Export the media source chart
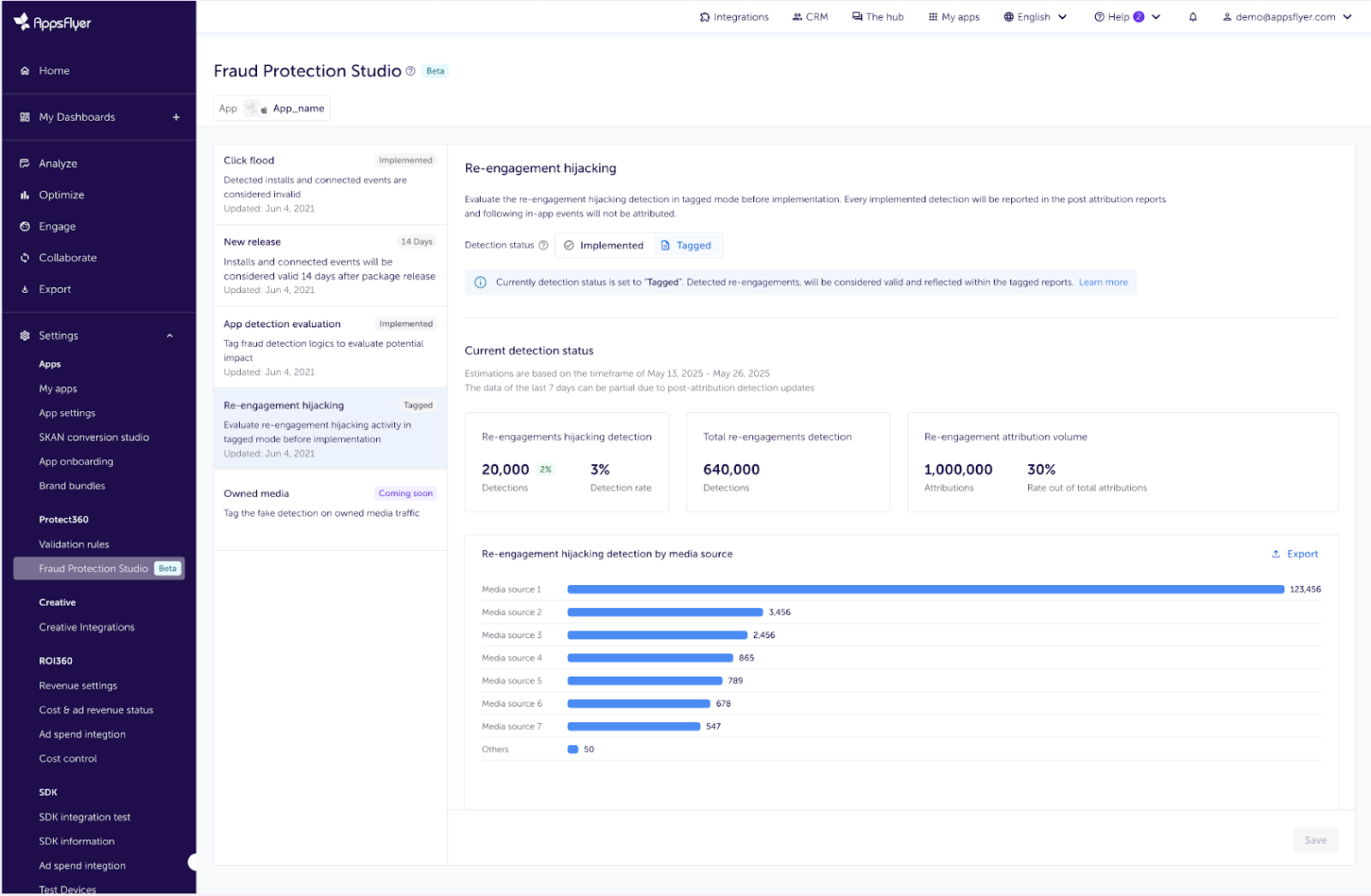 pos(1295,554)
